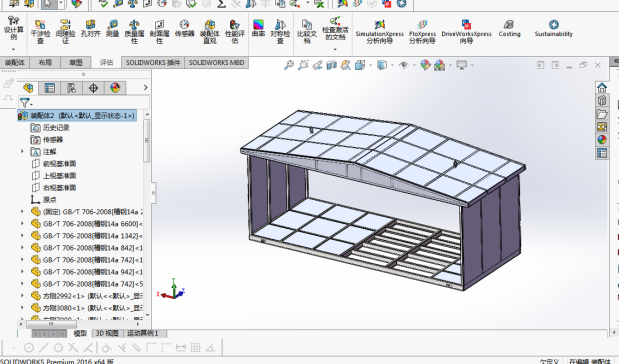Screen dimensions: 619x364
Task: Click the Edit Appearance color ball icon
Action: [x=425, y=65]
